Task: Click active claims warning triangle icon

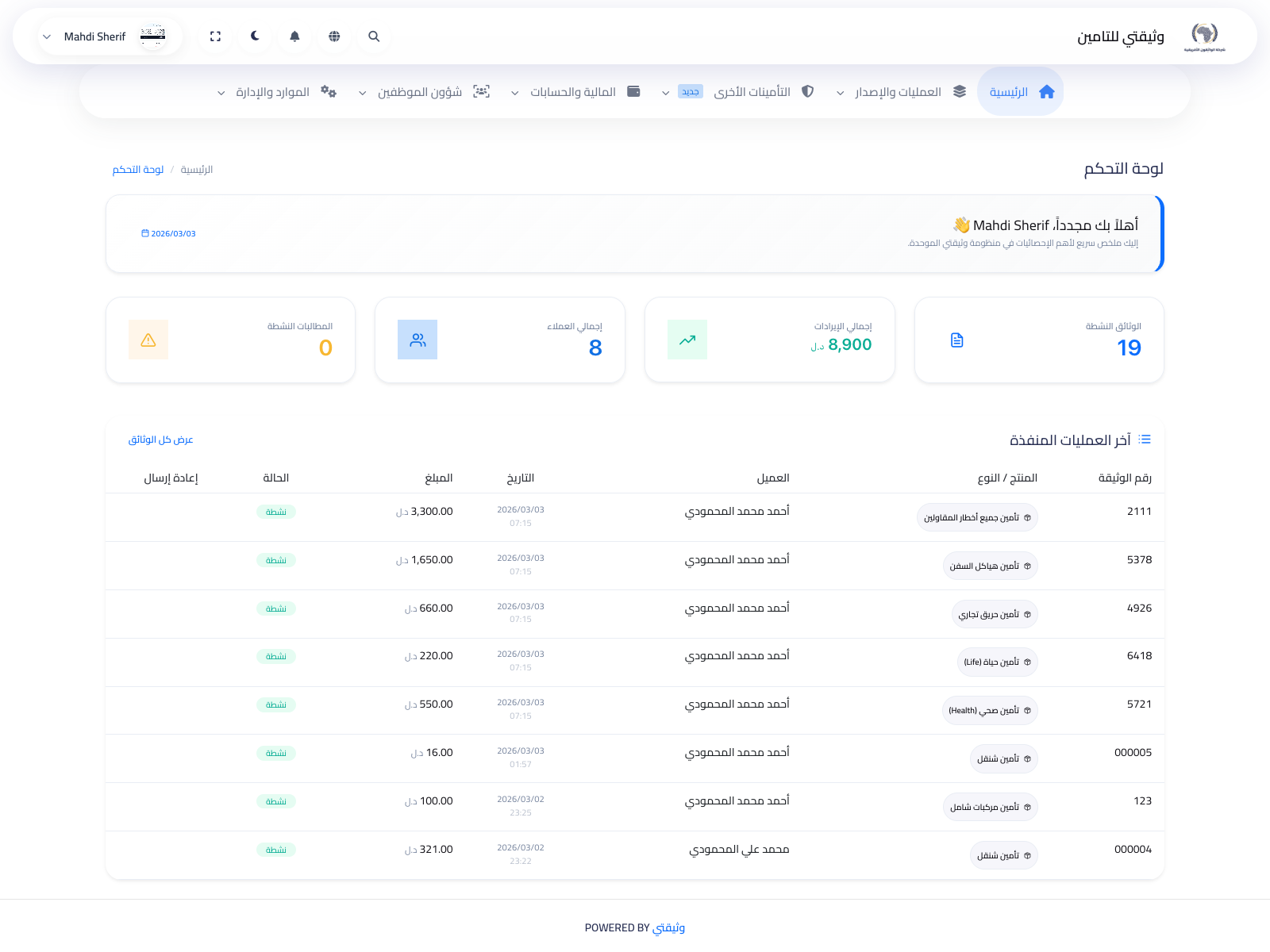Action: [148, 340]
